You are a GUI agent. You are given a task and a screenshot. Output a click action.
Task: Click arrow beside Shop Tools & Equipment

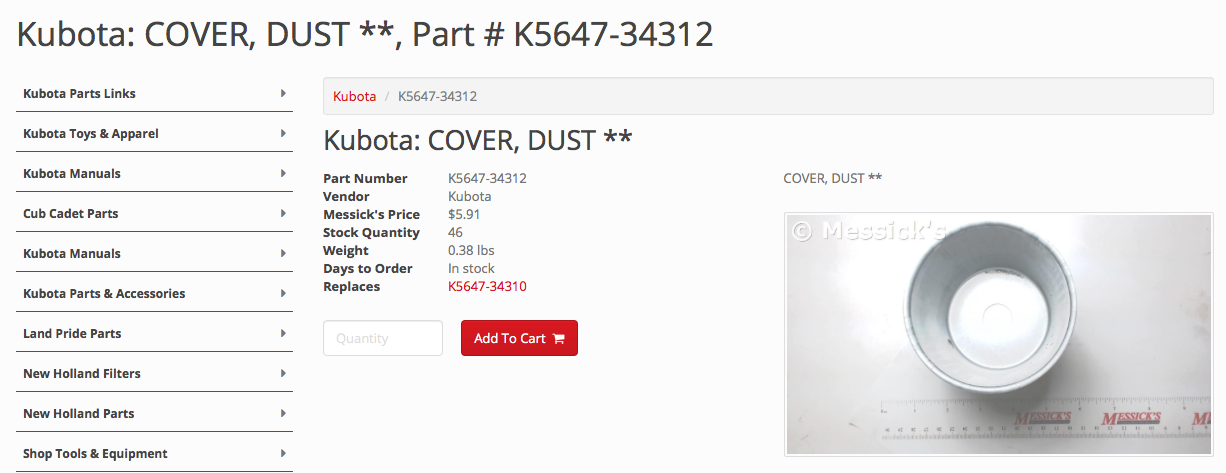[284, 453]
